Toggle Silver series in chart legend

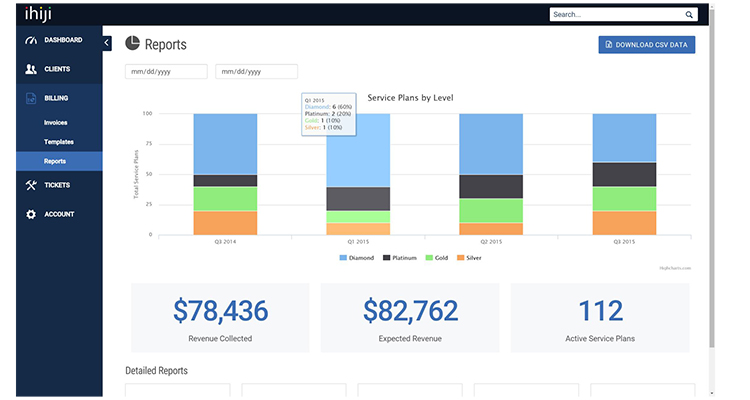click(469, 258)
